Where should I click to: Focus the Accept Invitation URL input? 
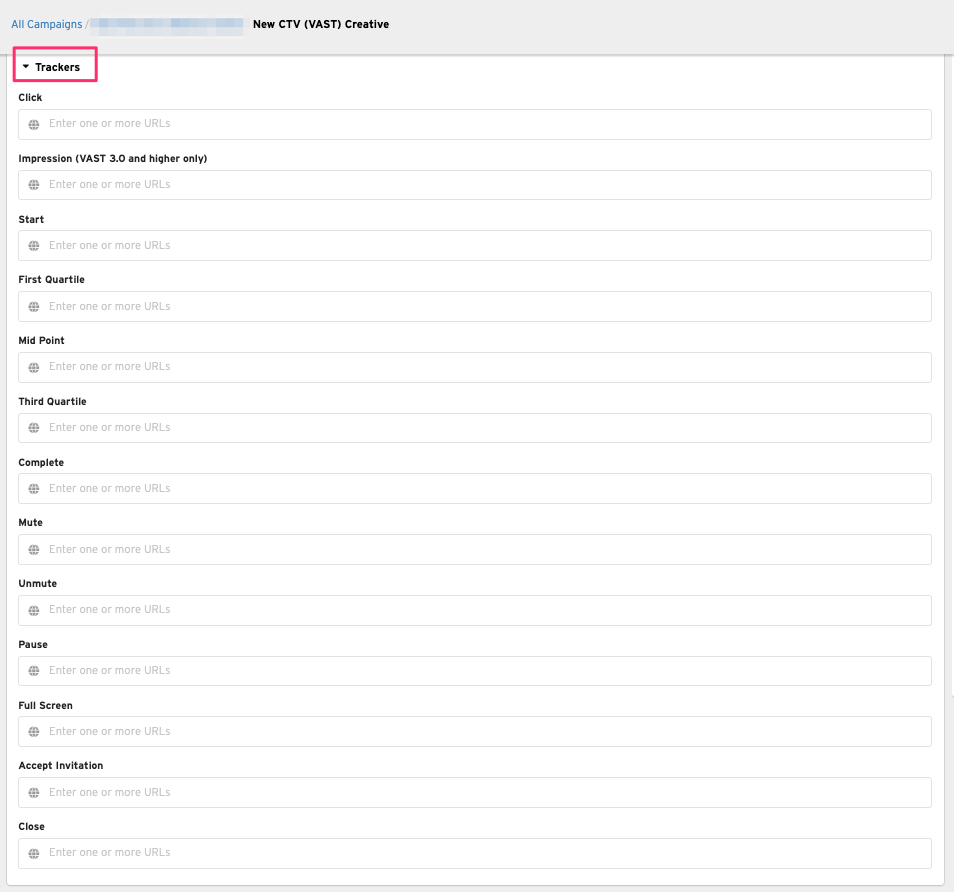click(480, 793)
